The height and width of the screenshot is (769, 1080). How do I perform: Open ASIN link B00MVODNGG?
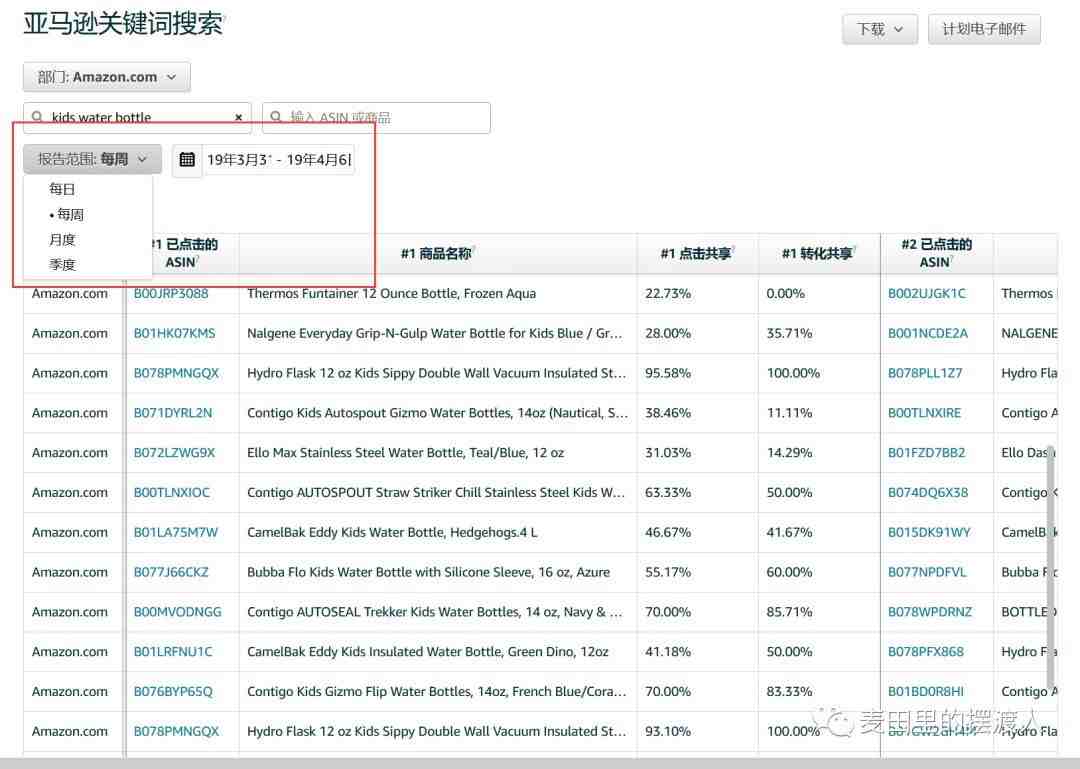pyautogui.click(x=178, y=612)
